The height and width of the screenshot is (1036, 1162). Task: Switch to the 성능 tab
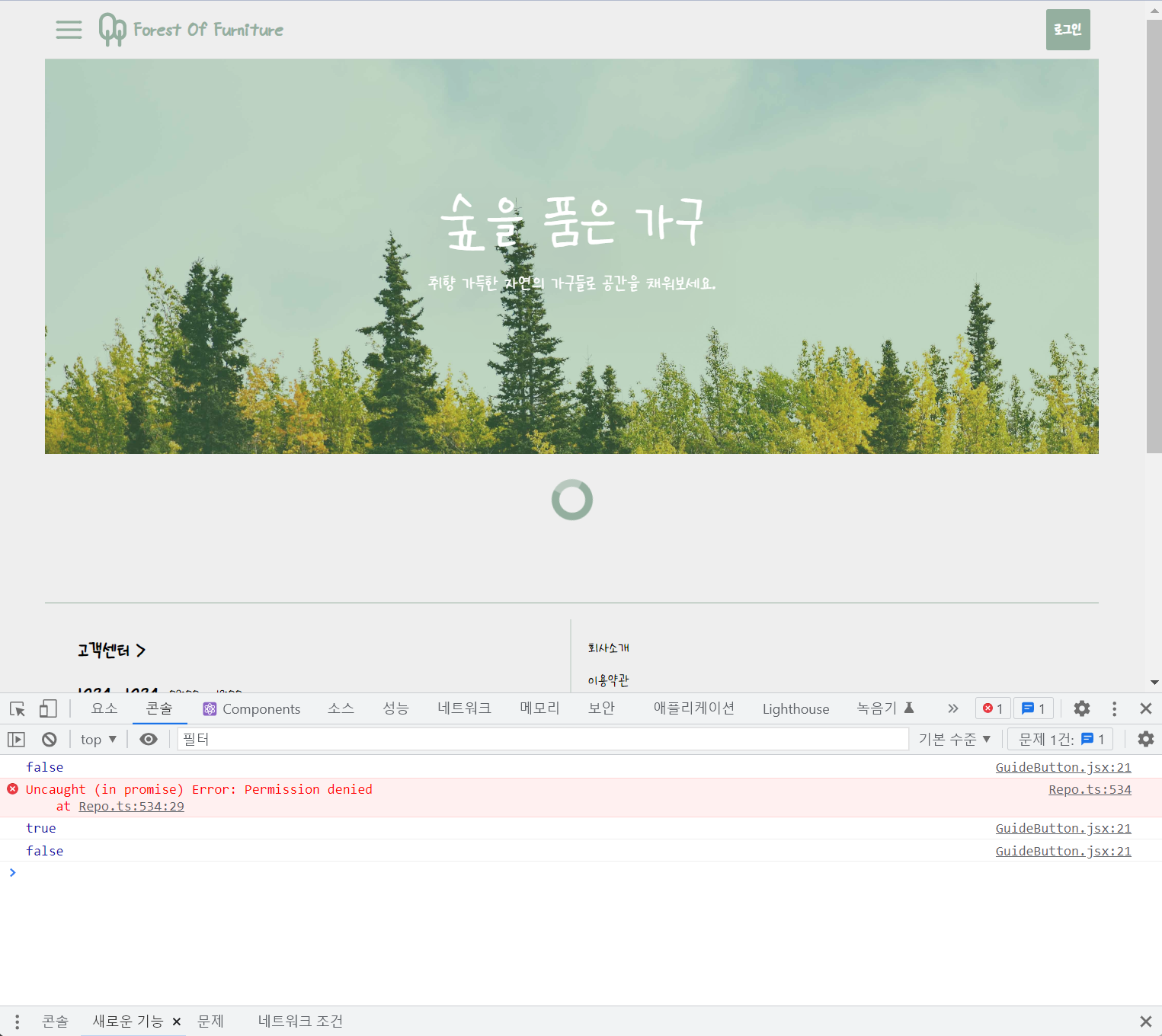tap(395, 708)
